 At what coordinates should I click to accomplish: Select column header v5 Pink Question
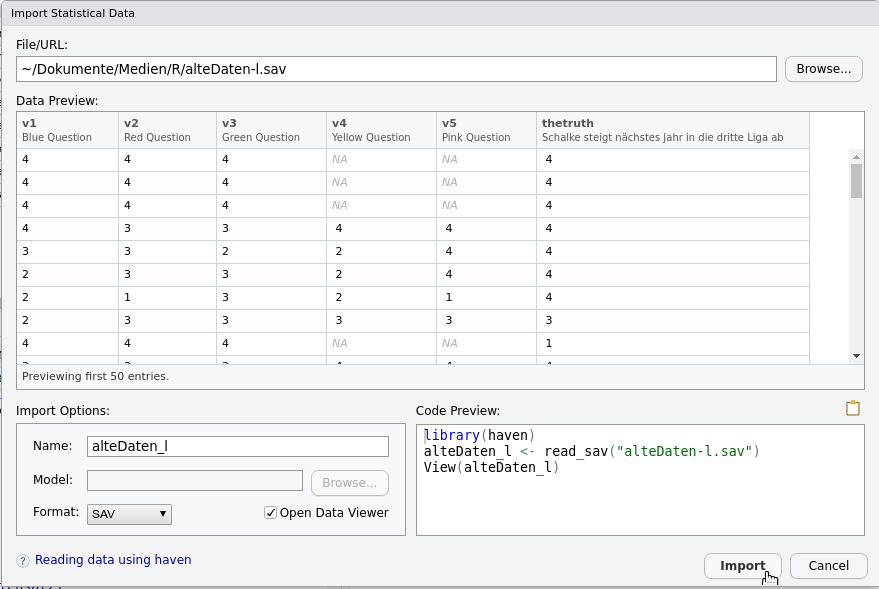coord(486,130)
